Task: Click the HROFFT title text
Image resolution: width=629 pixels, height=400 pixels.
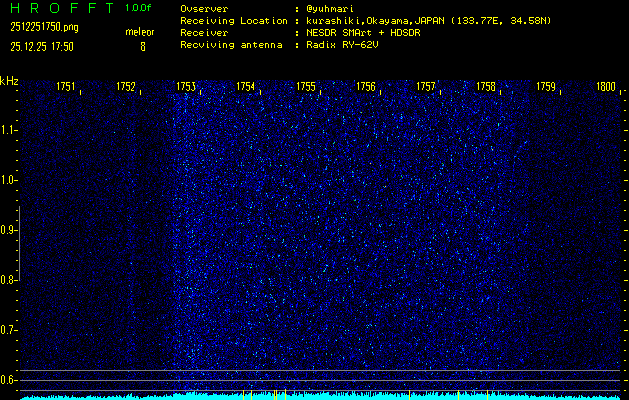Action: (x=62, y=8)
